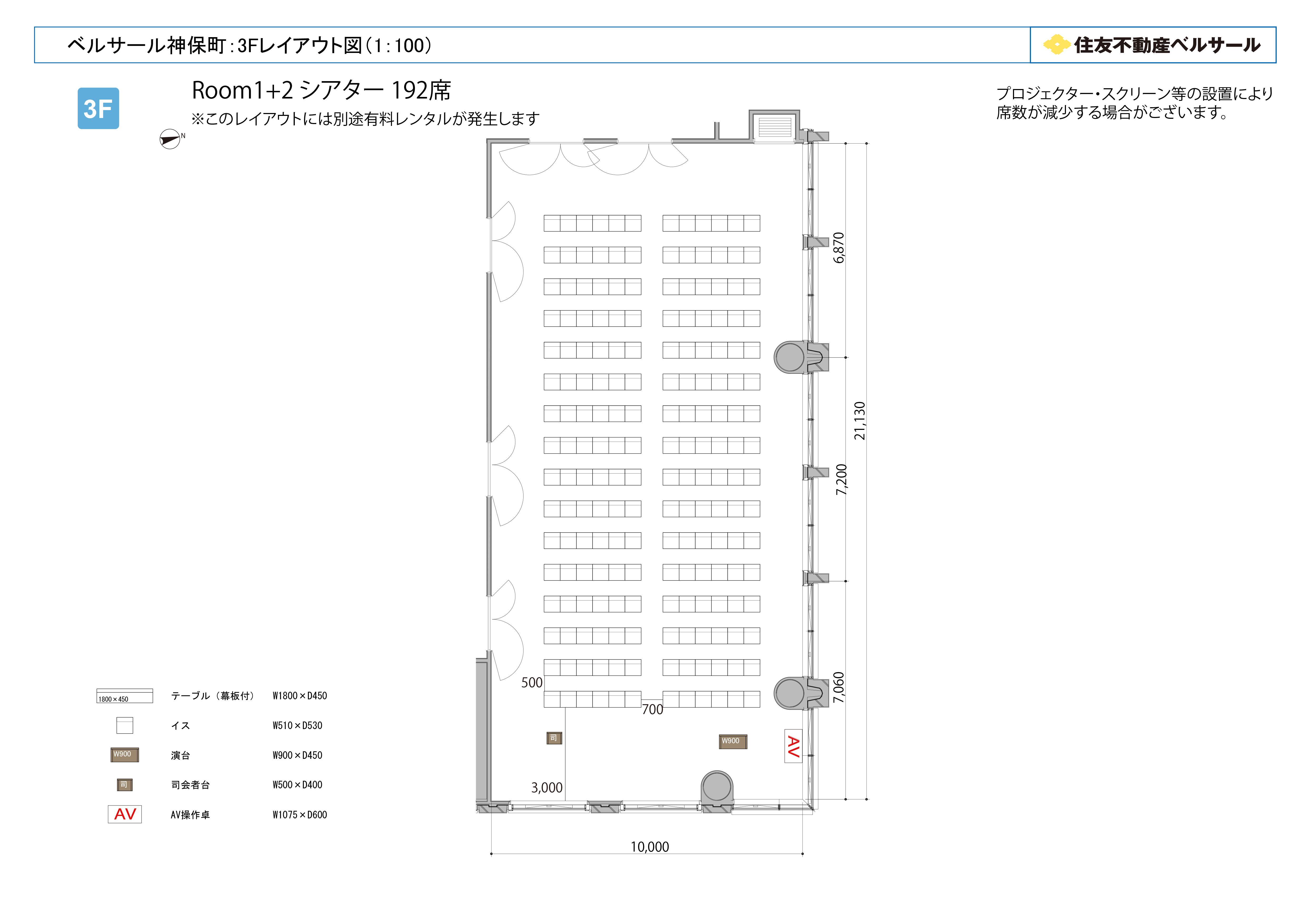Screen dimensions: 1307x924
Task: Click the note about 別途有料レンタル
Action: [x=365, y=119]
